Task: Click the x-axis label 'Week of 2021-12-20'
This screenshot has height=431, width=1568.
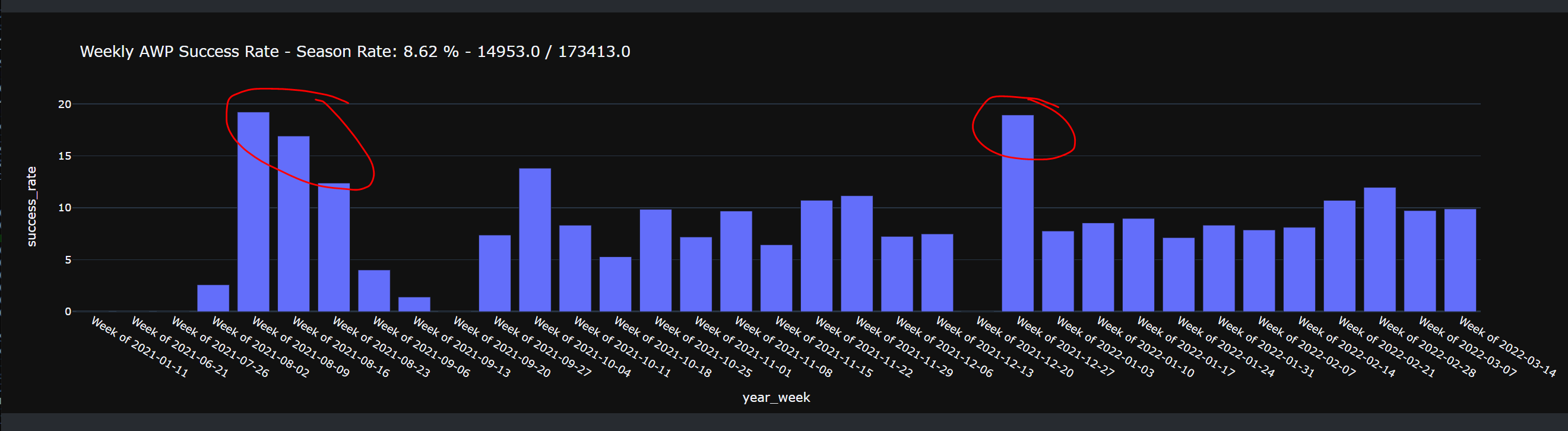Action: tap(1024, 347)
